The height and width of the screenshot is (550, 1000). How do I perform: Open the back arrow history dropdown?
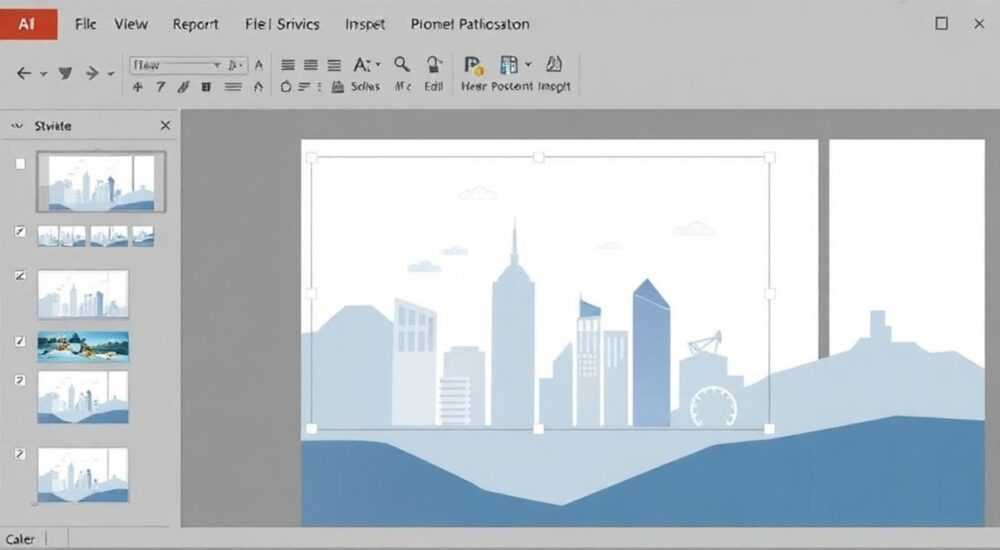click(x=43, y=74)
